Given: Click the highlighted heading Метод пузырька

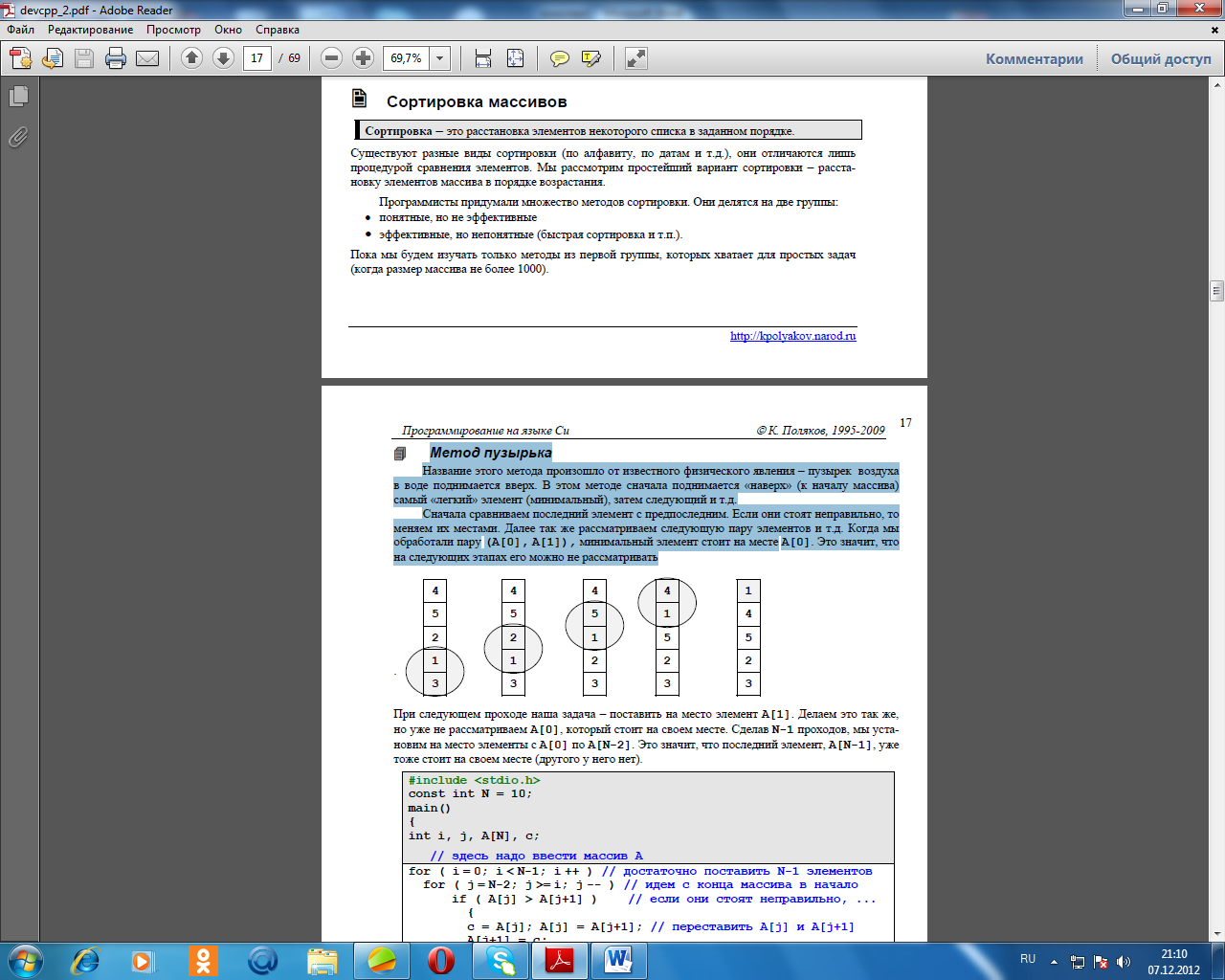Looking at the screenshot, I should point(491,453).
